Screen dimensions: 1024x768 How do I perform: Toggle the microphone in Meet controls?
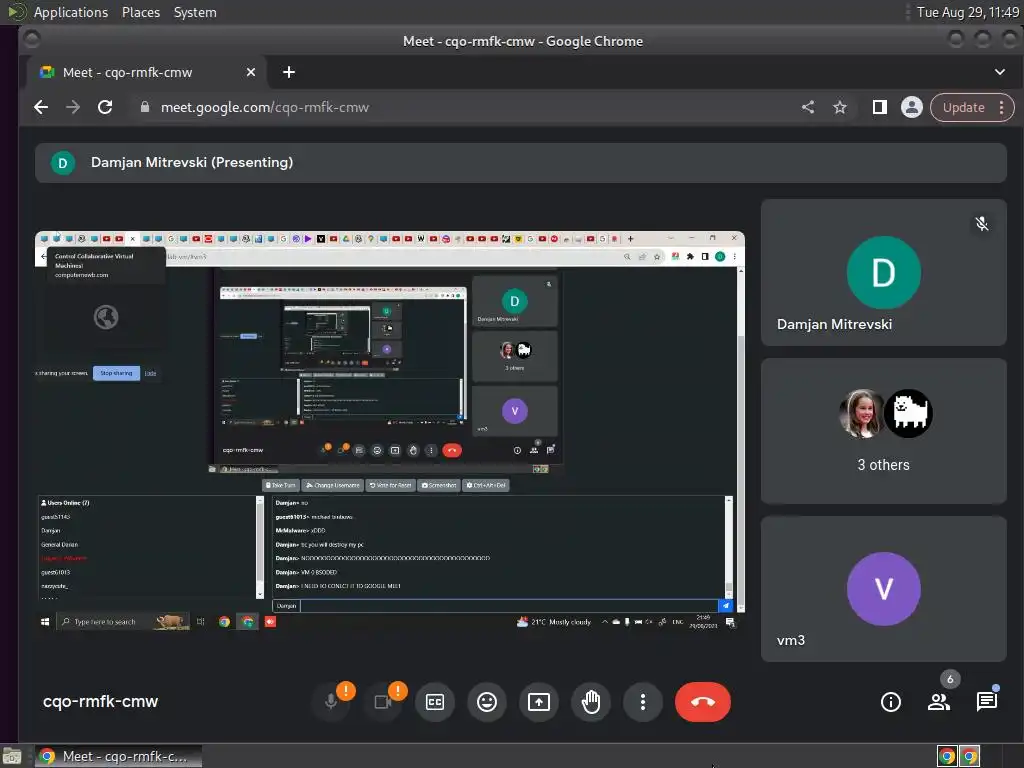331,702
